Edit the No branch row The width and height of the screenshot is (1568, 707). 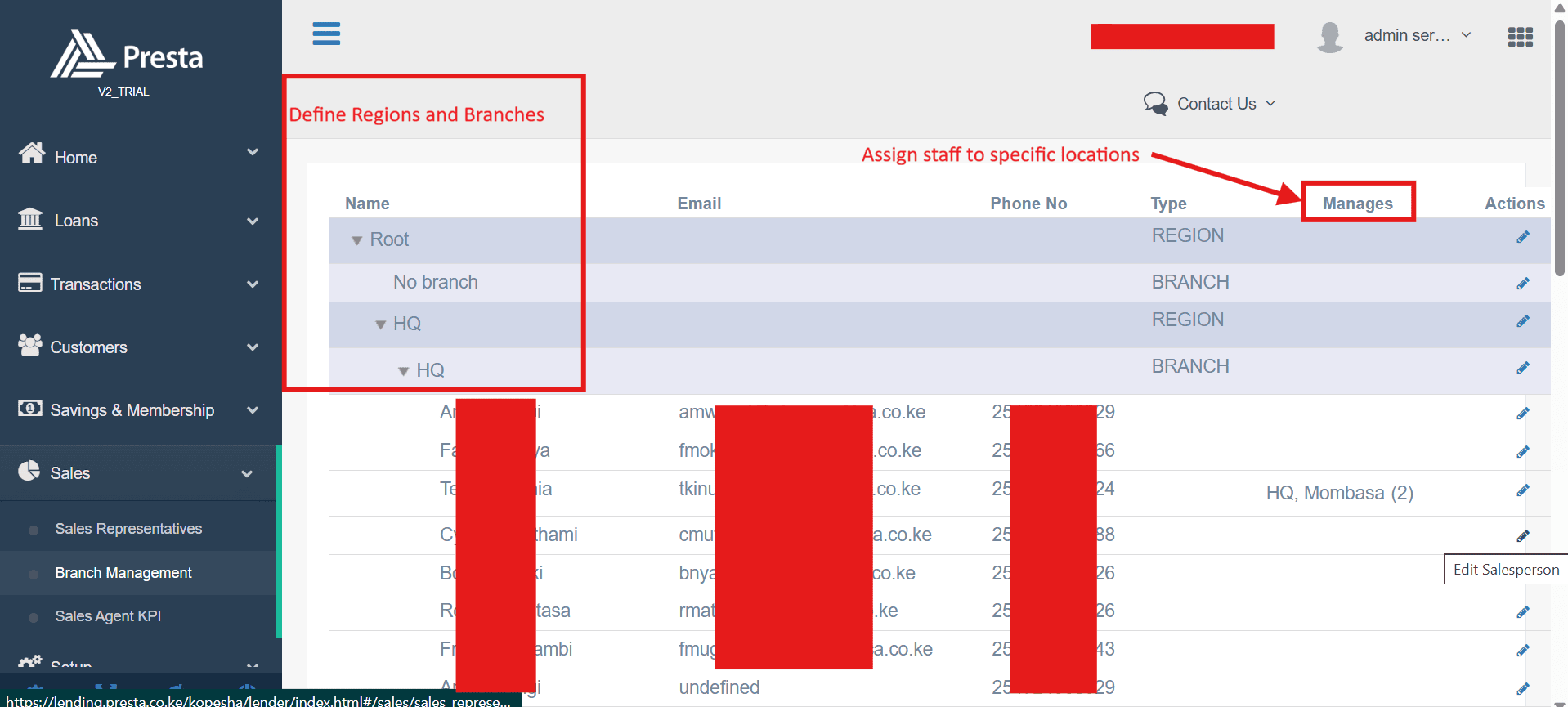tap(1522, 284)
